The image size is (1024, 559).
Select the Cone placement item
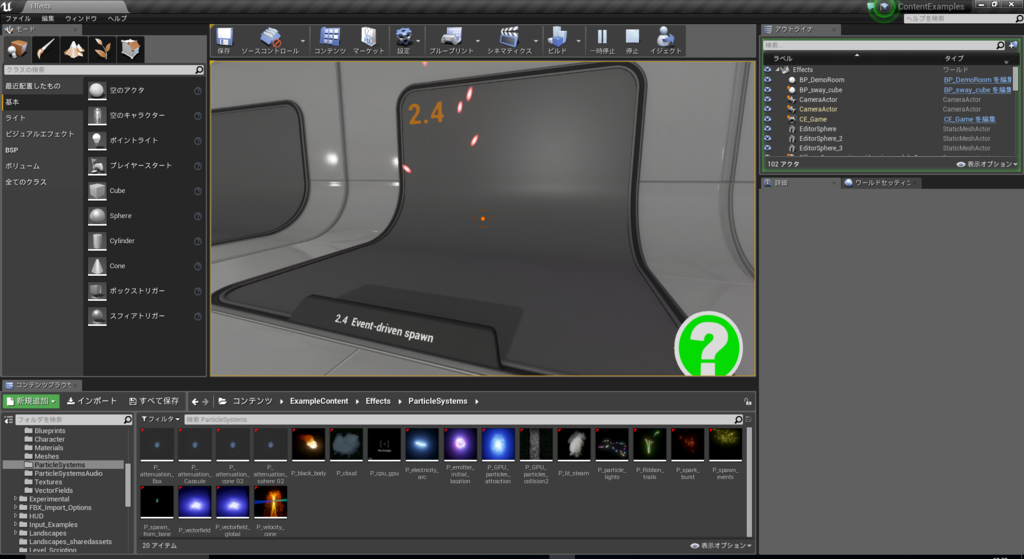point(144,266)
